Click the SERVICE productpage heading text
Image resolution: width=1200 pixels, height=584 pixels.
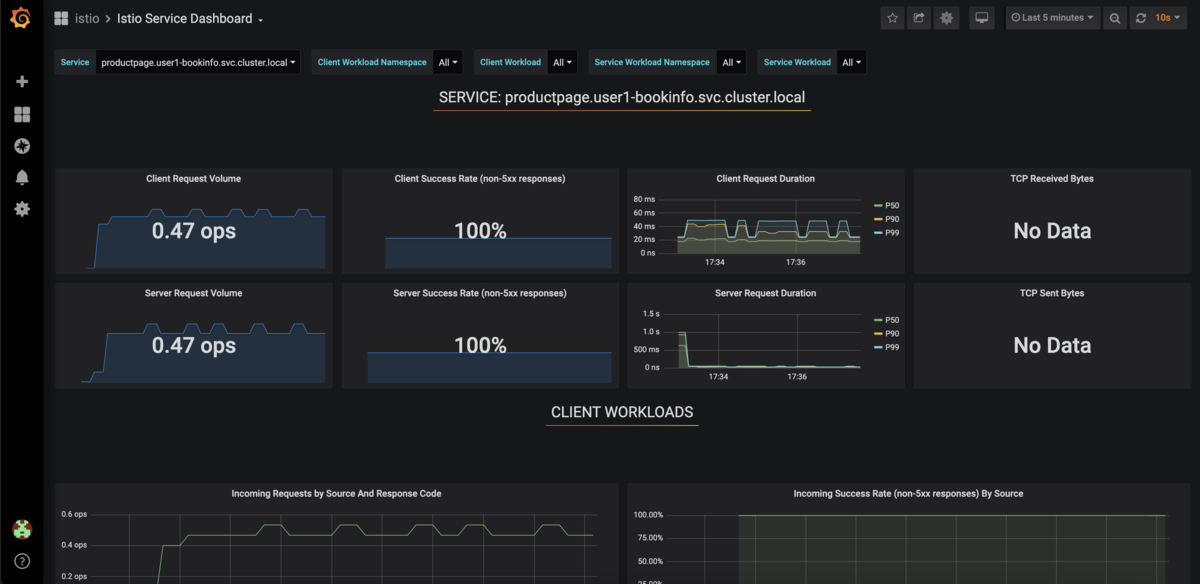click(622, 98)
